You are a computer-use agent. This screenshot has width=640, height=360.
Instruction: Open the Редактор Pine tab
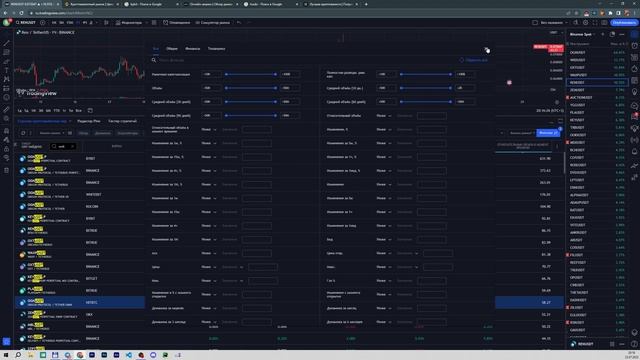pyautogui.click(x=89, y=121)
